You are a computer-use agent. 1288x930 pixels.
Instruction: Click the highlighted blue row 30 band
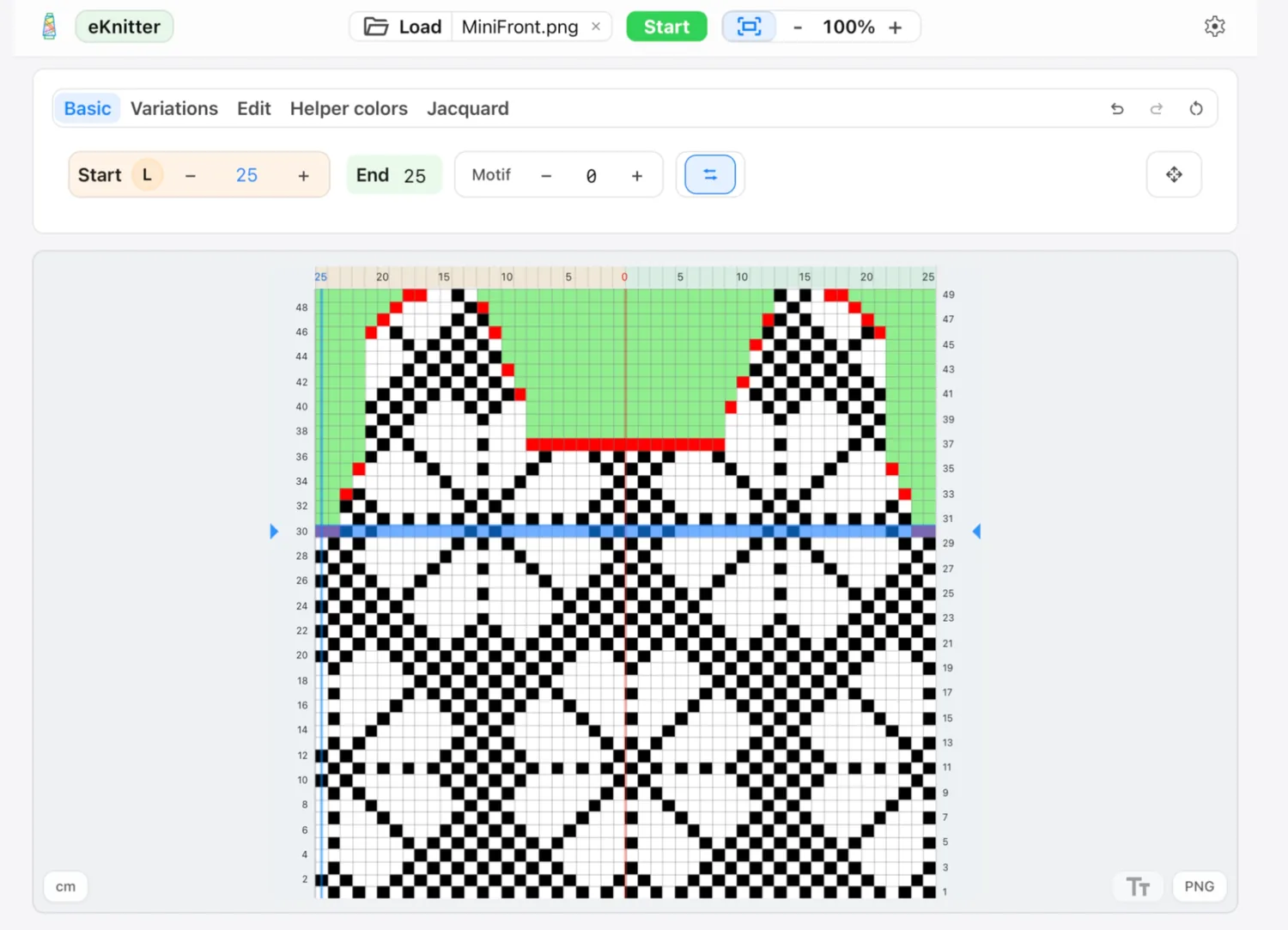pyautogui.click(x=625, y=532)
